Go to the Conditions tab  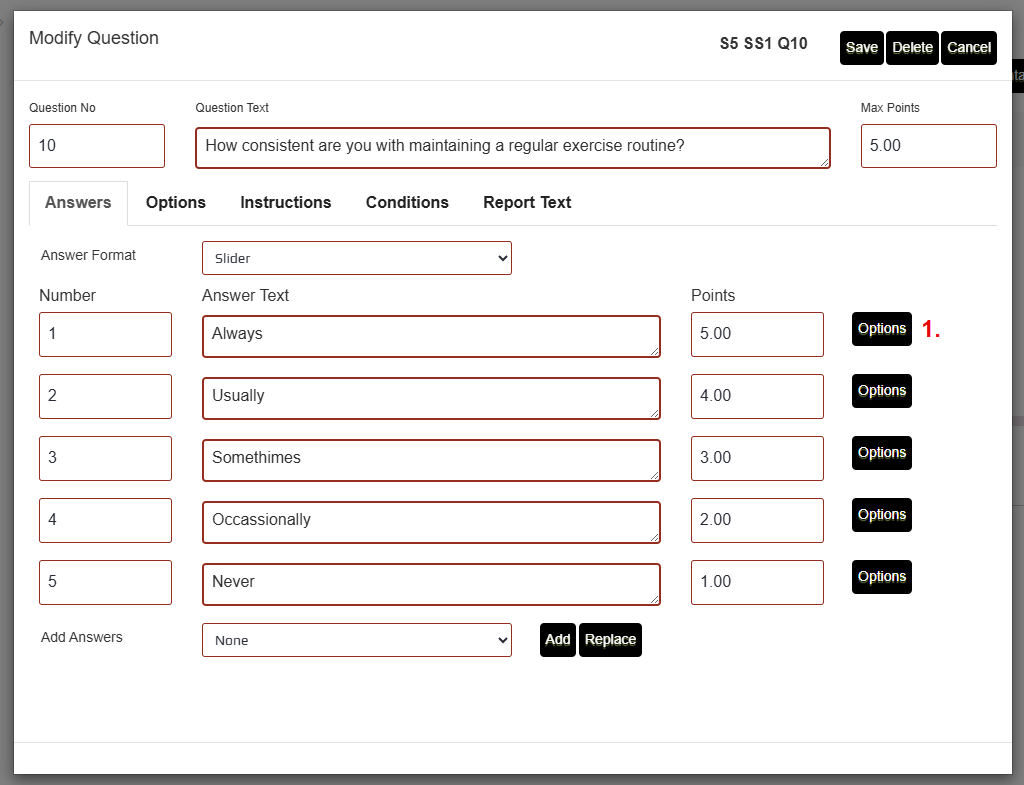(x=407, y=202)
